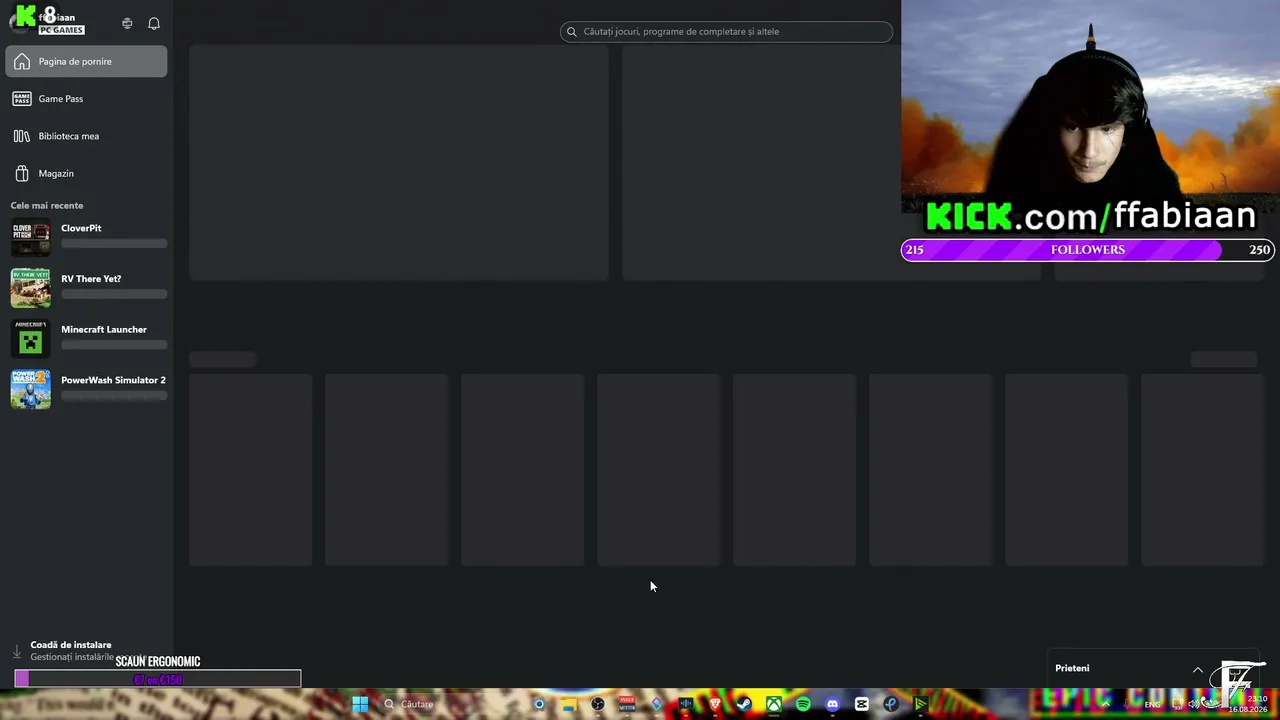Select the PowerWash Simulator 2 title text
This screenshot has width=1280, height=720.
(114, 380)
